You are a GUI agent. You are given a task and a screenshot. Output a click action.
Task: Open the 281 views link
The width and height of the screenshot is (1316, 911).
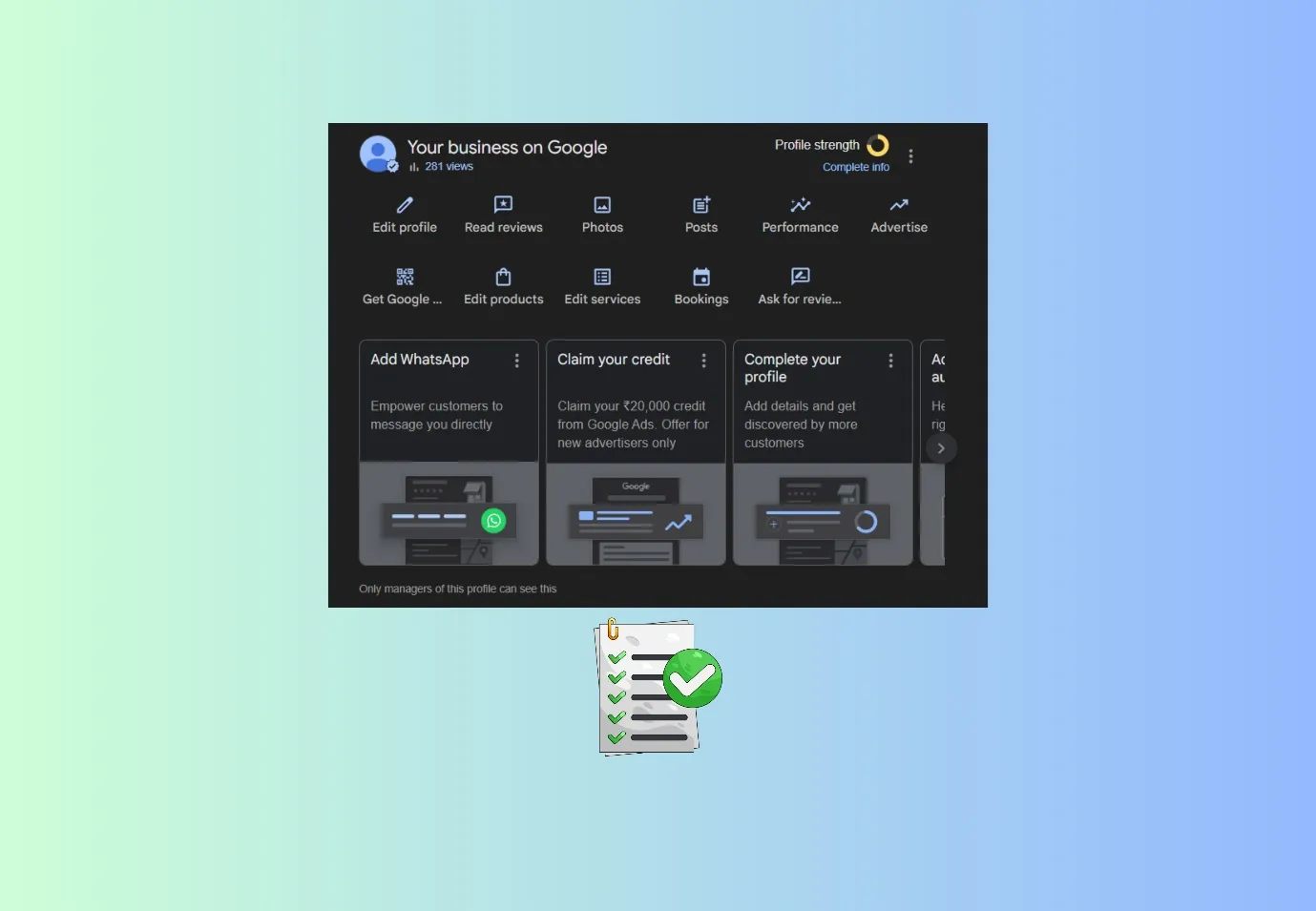coord(449,167)
